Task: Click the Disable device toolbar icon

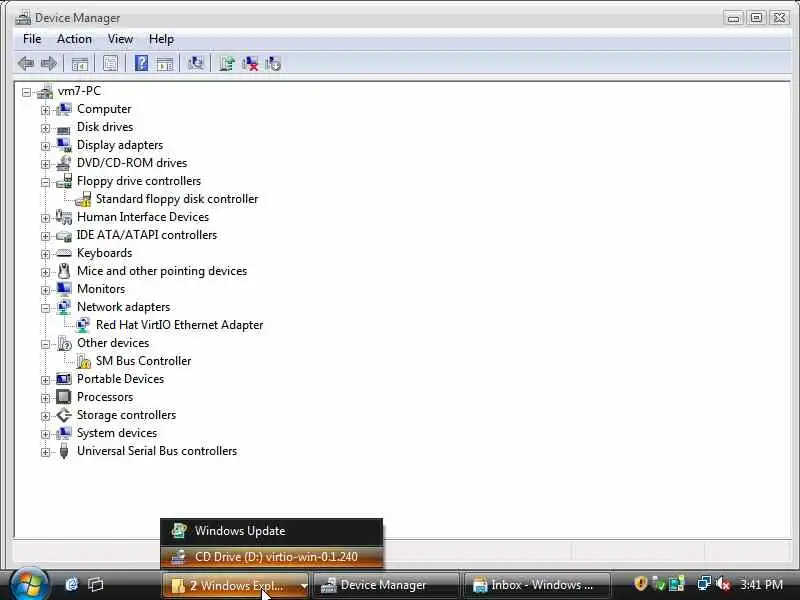Action: (273, 64)
